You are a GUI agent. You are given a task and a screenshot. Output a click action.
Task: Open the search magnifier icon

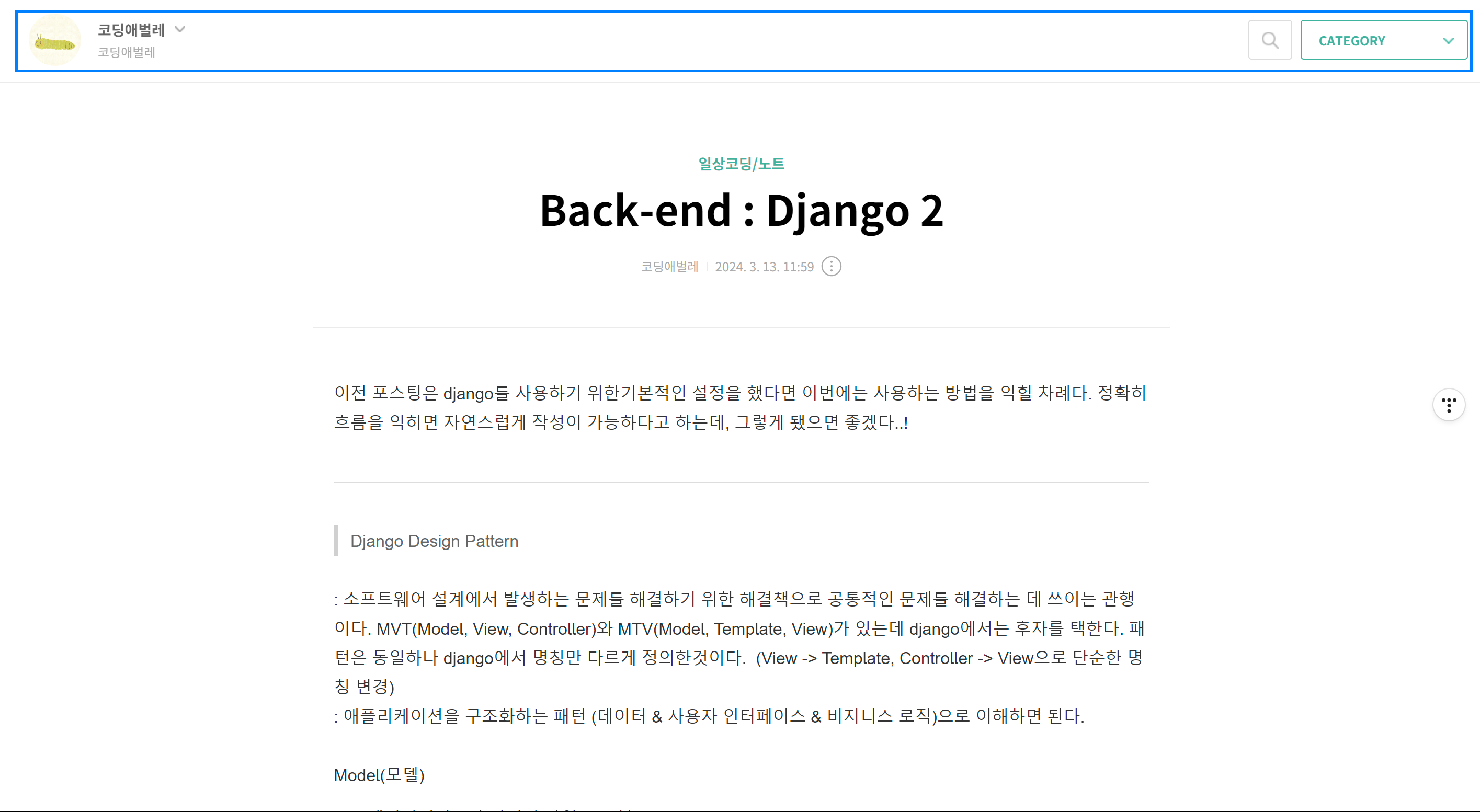(1270, 40)
